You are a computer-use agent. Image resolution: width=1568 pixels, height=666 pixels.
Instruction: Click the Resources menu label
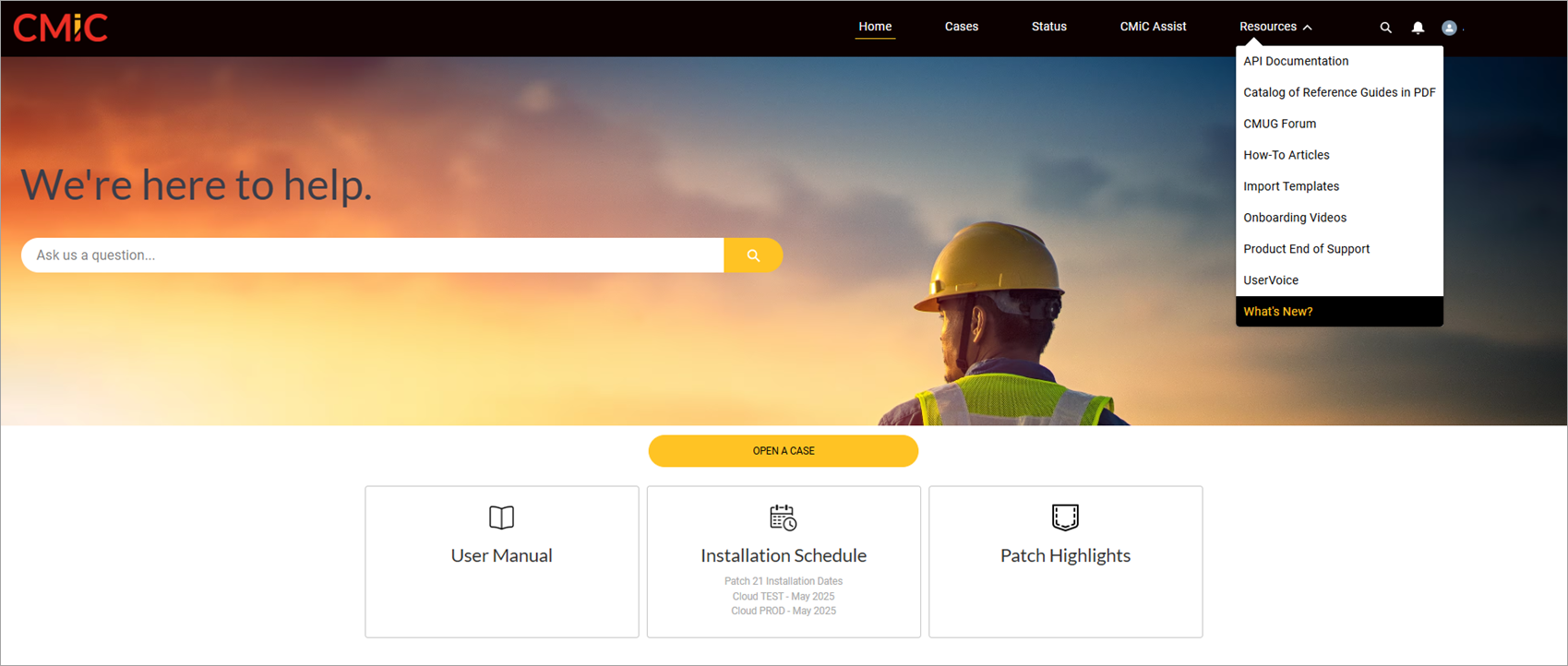tap(1267, 27)
